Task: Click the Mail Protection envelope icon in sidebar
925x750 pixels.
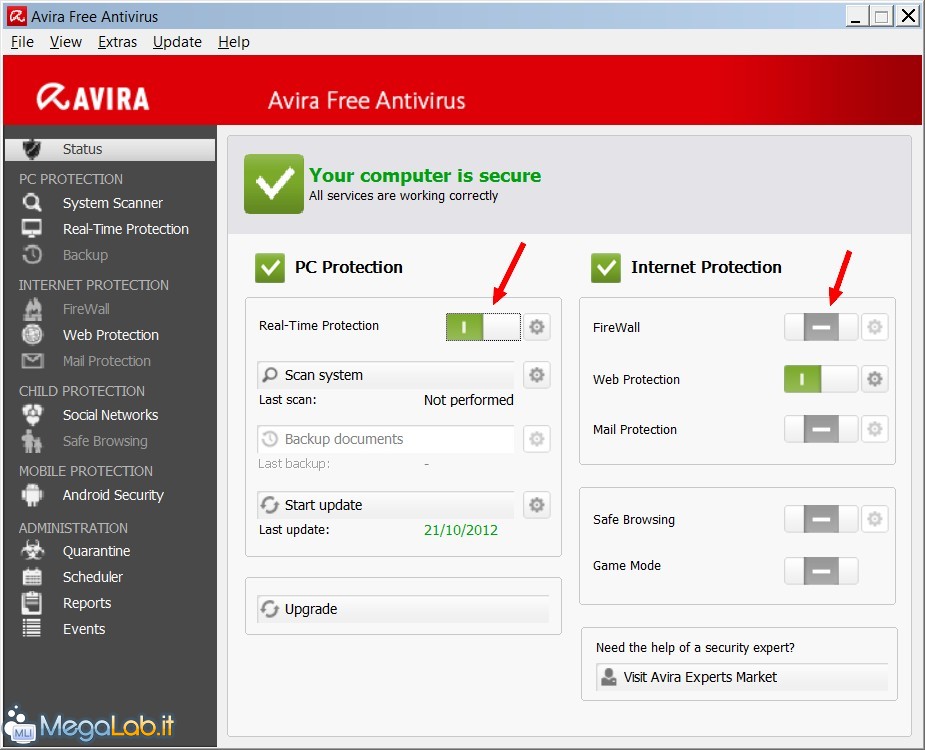Action: click(32, 361)
